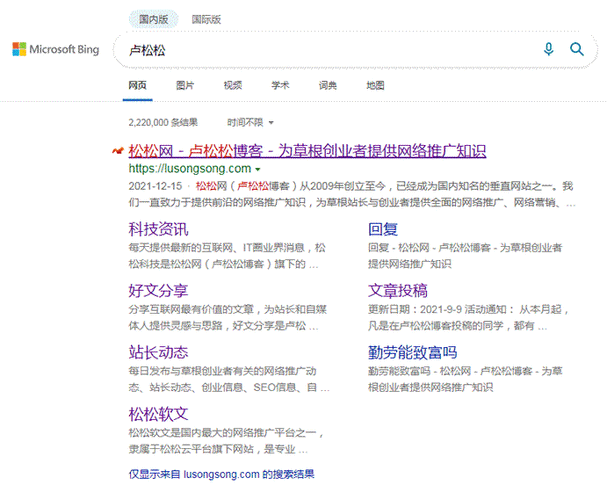Select the 图片 tab
The width and height of the screenshot is (607, 500).
(x=185, y=85)
